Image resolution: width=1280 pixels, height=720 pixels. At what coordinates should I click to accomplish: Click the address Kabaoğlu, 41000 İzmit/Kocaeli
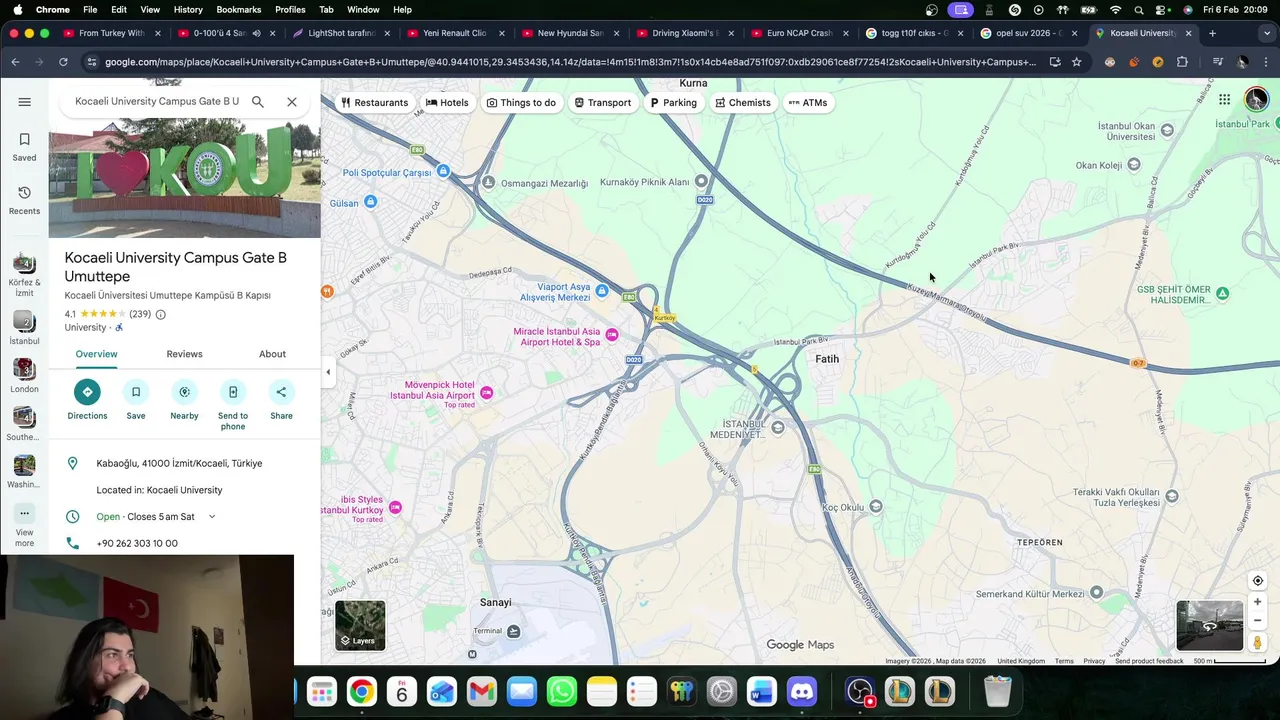(179, 463)
